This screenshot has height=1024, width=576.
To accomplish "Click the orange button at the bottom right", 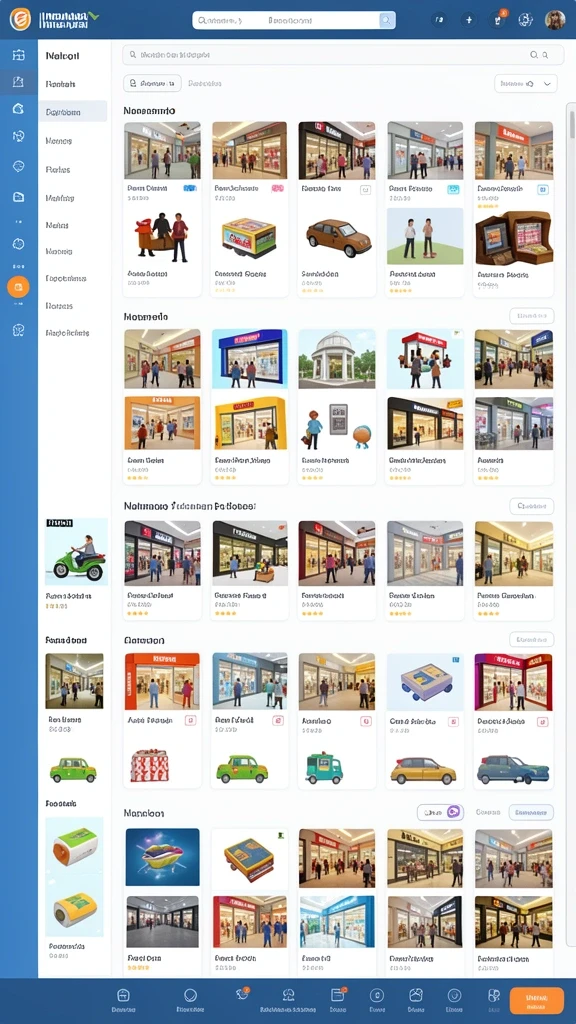I will (x=536, y=1000).
